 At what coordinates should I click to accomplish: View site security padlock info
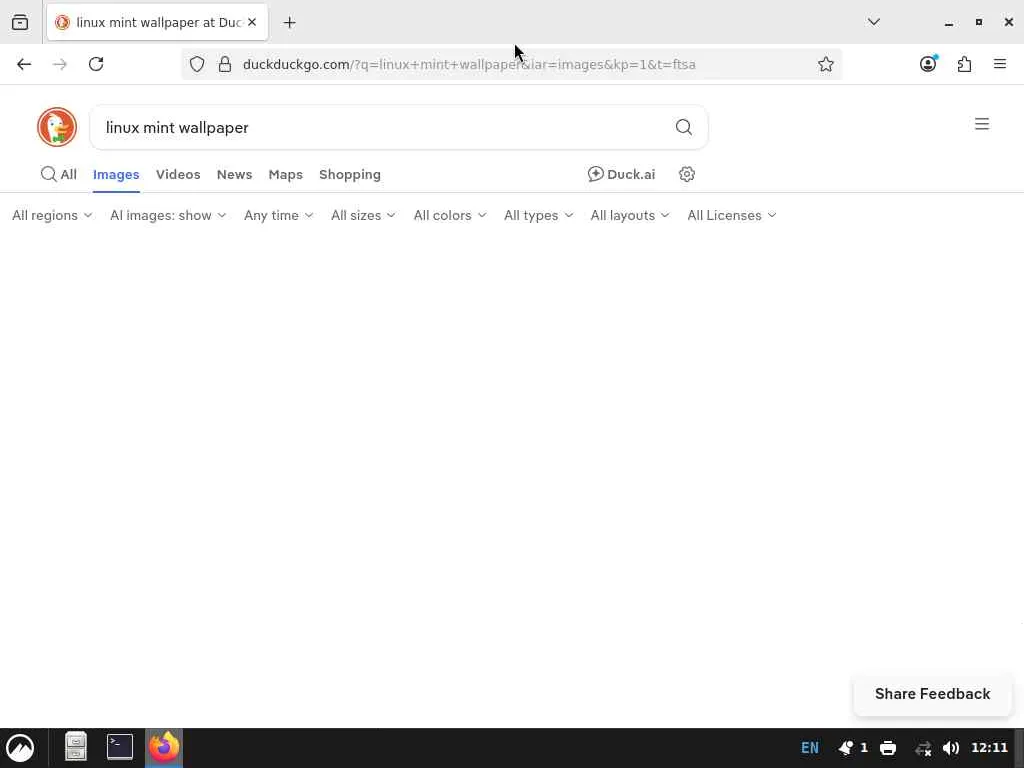(225, 64)
